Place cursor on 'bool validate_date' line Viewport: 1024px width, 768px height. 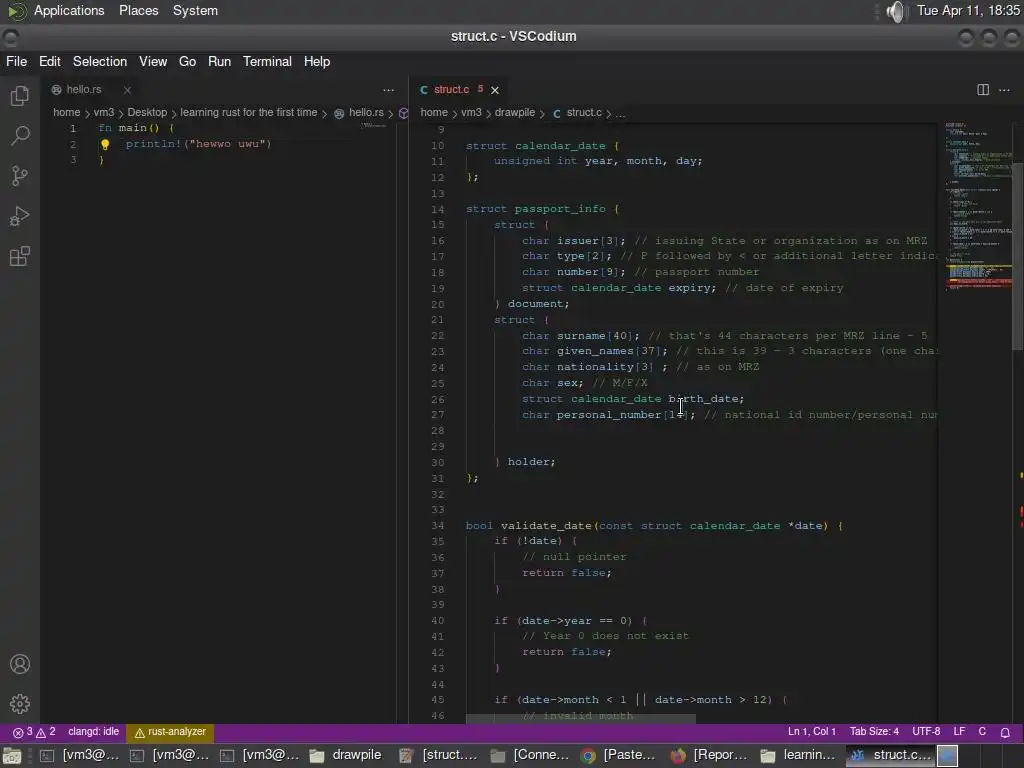654,526
